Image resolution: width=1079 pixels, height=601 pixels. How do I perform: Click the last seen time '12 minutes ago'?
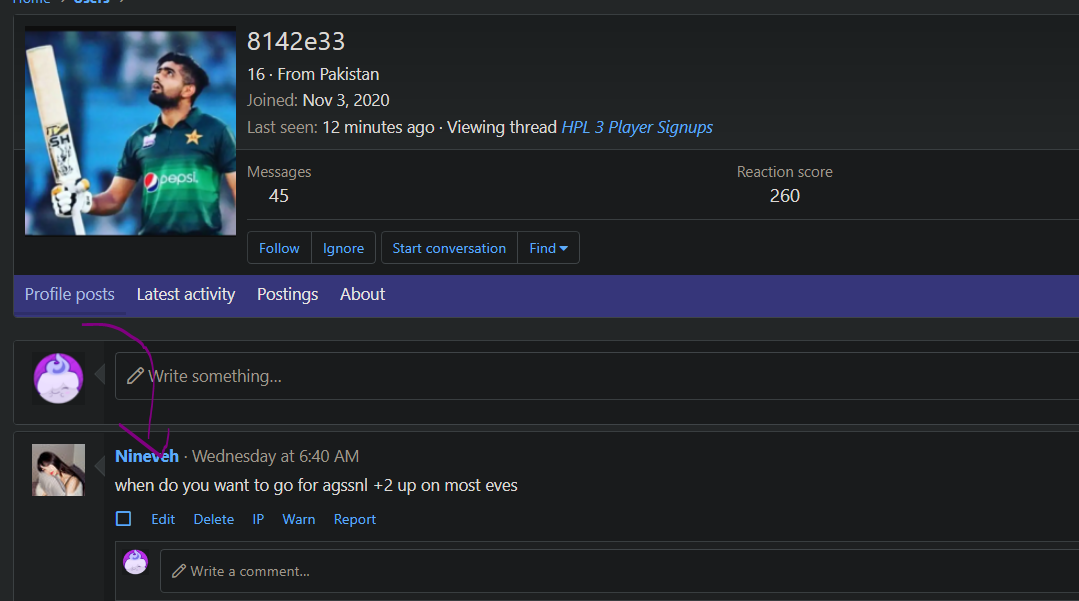tap(378, 127)
